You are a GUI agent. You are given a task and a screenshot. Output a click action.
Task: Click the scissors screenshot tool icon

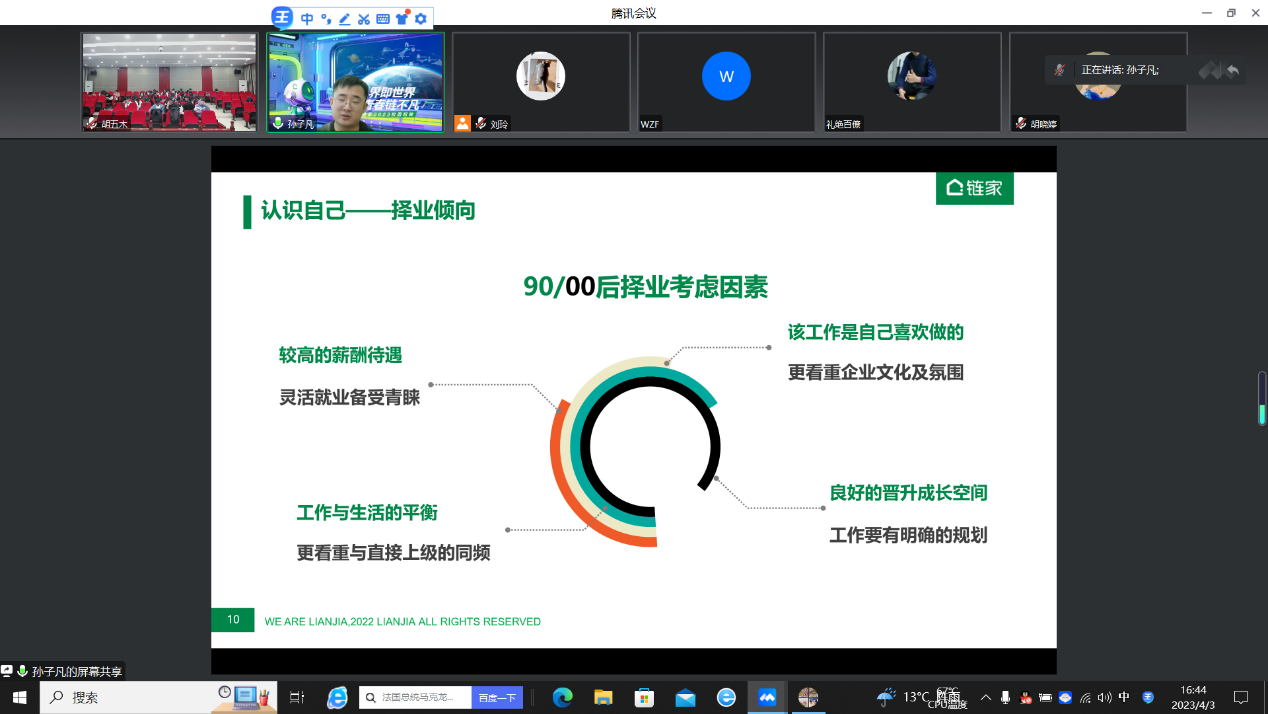pyautogui.click(x=364, y=18)
